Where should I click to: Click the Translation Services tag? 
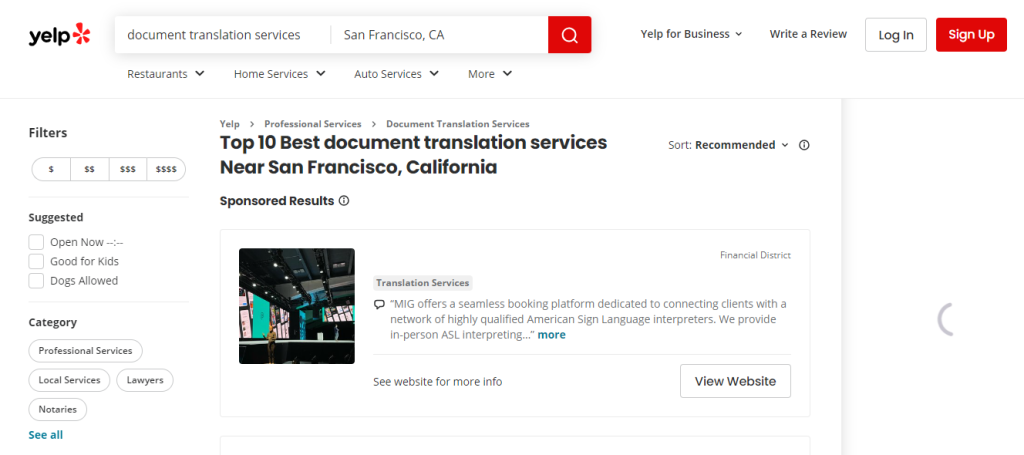[423, 283]
